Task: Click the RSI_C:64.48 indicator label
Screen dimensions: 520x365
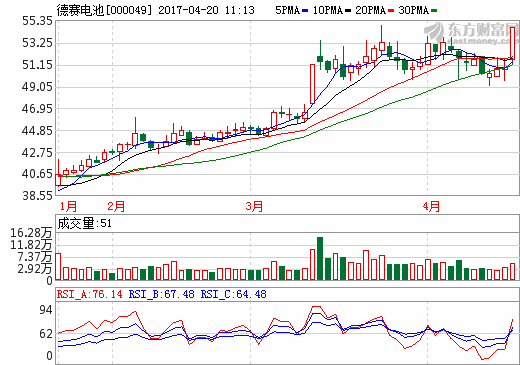Action: (233, 294)
